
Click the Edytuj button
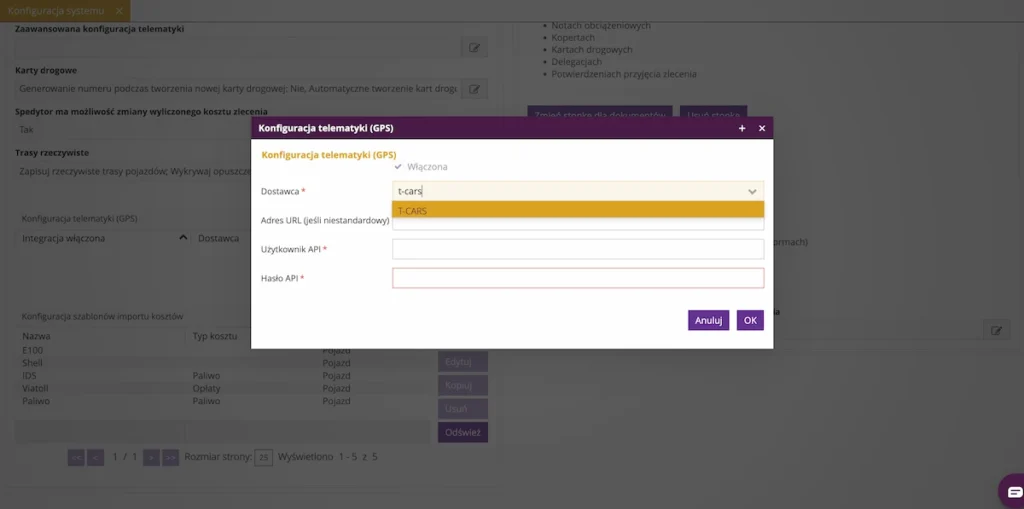[x=463, y=361]
